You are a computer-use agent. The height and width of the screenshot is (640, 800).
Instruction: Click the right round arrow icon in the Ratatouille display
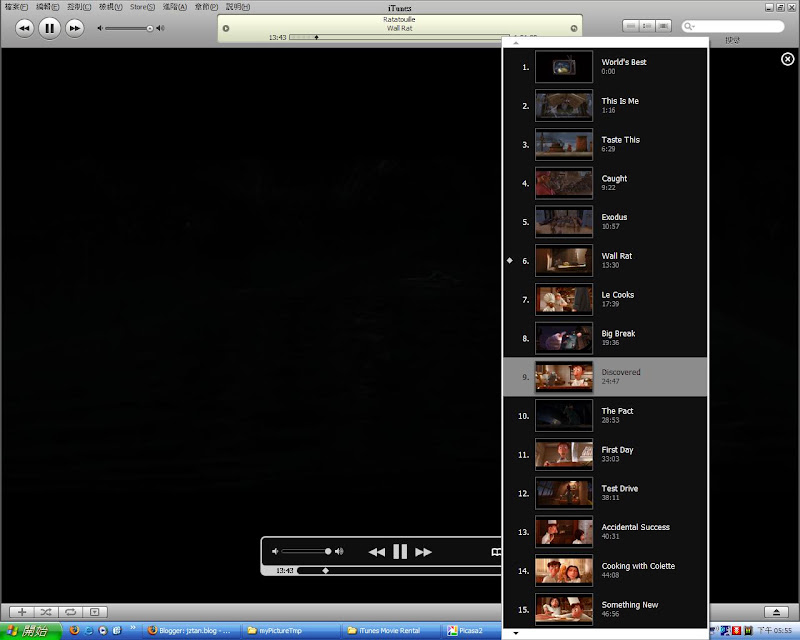pos(574,29)
